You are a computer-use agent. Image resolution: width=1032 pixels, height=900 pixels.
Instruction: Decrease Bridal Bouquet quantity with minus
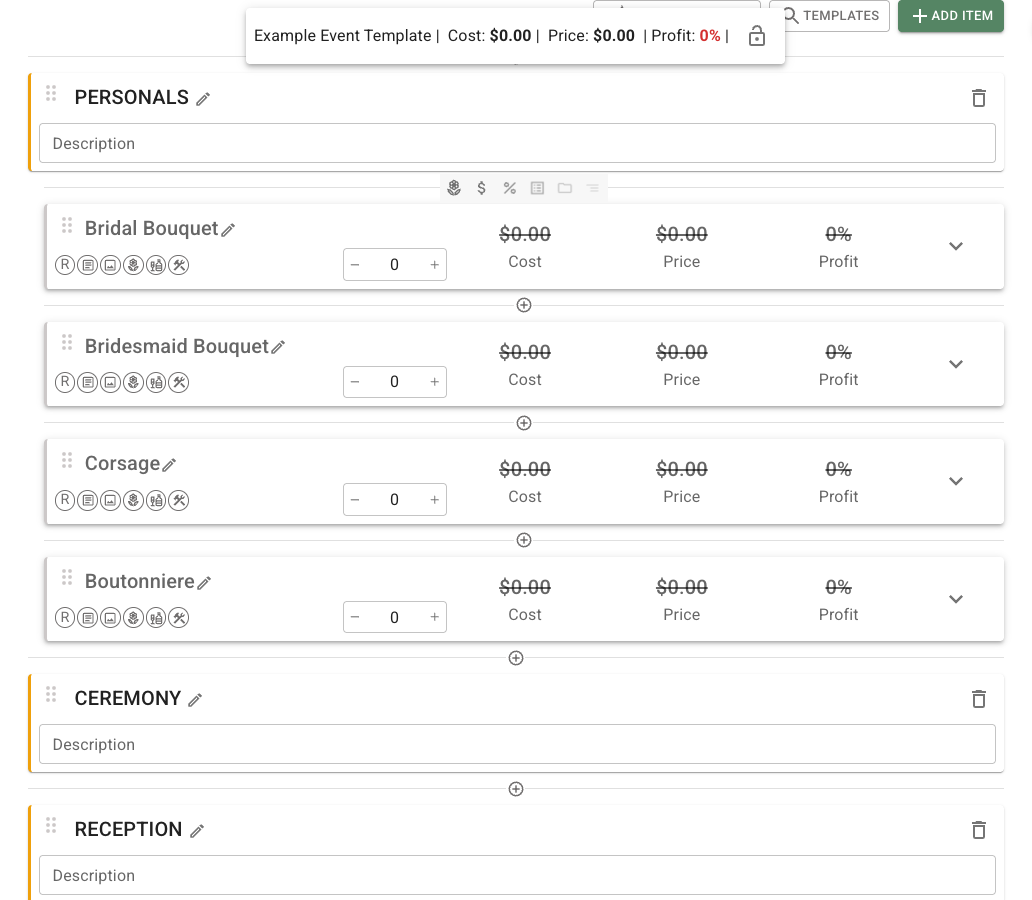click(x=355, y=265)
